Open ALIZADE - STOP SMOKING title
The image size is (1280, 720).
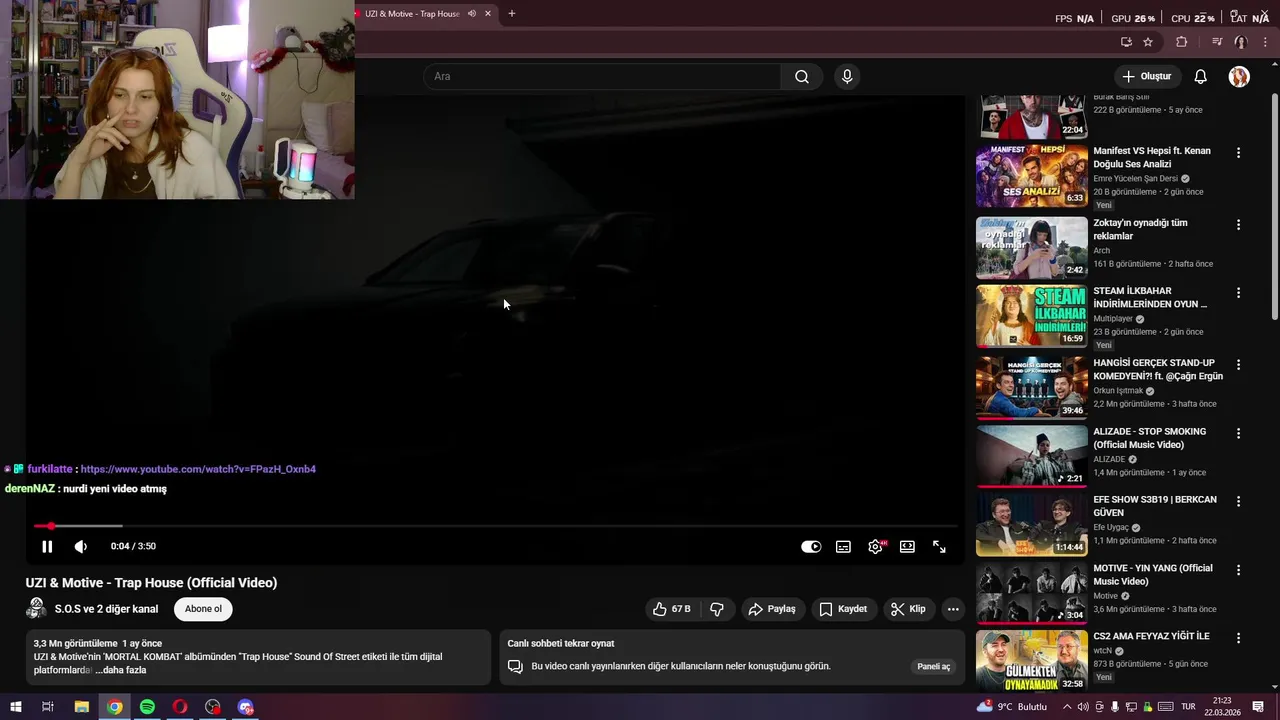[1149, 438]
